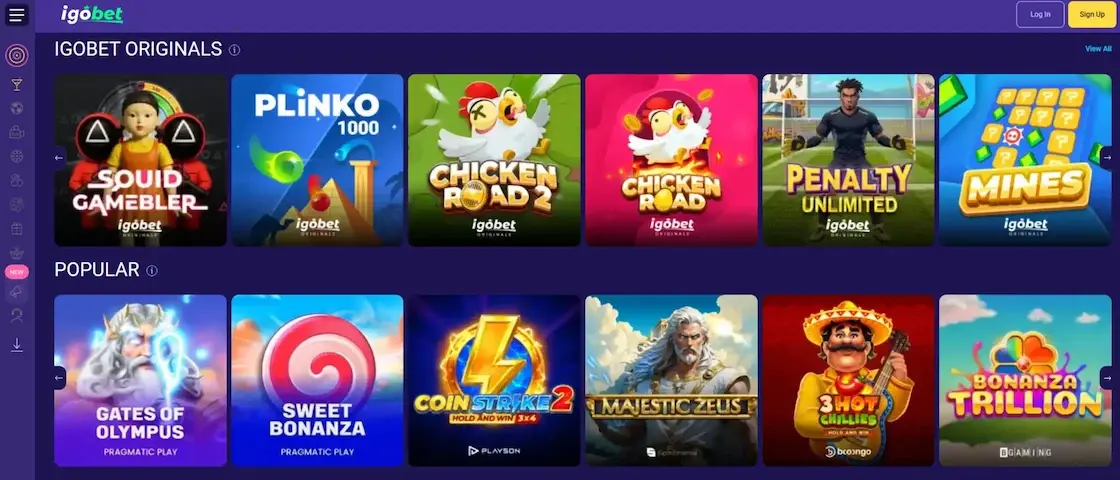Open the hamburger menu

[16, 14]
